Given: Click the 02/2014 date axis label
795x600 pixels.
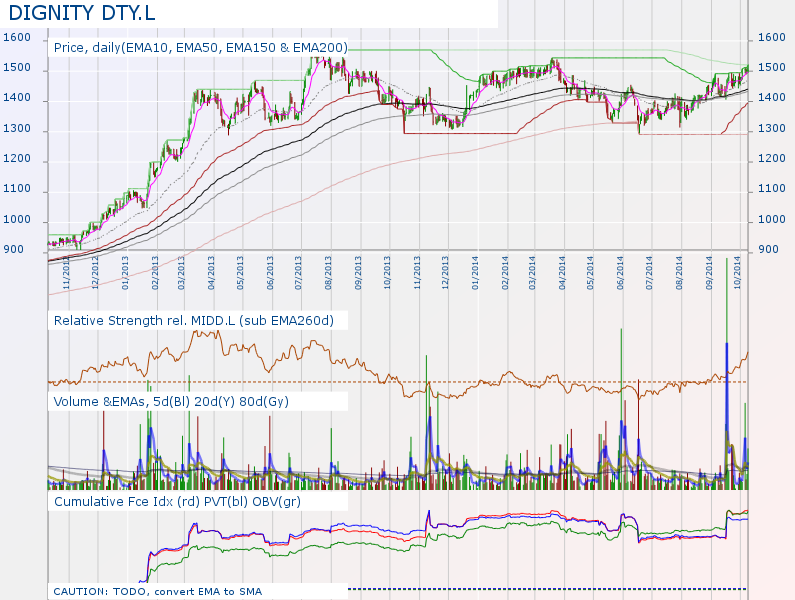Looking at the screenshot, I should click(505, 273).
